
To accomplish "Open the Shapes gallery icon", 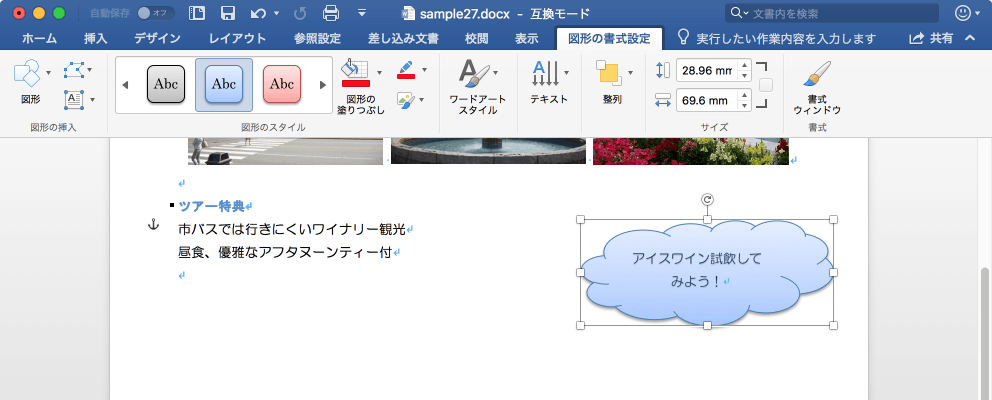I will pyautogui.click(x=27, y=73).
